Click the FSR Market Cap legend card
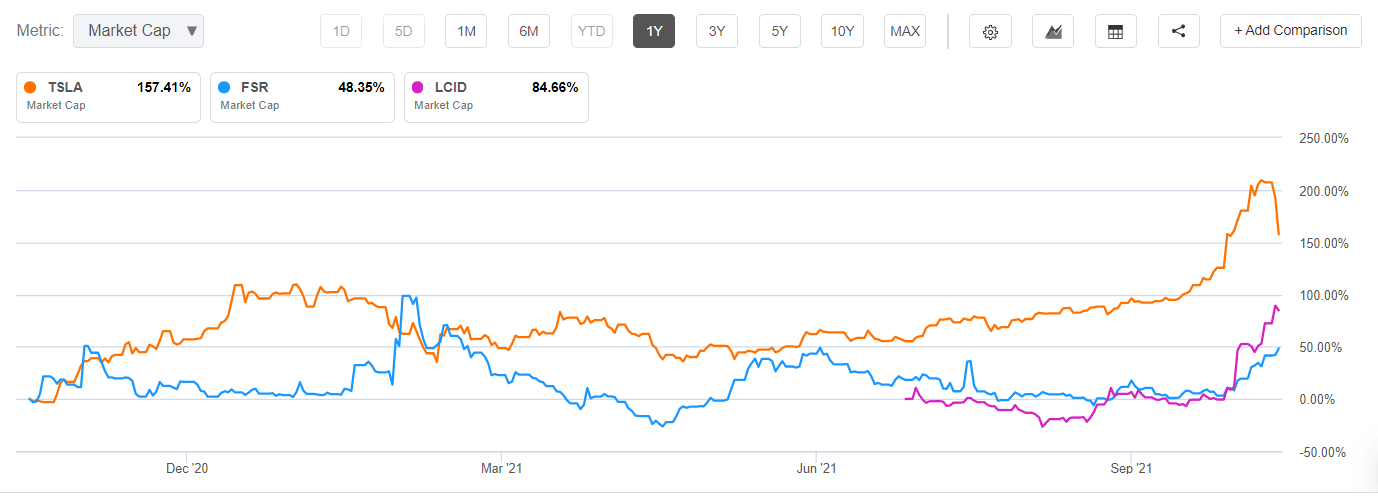 coord(302,96)
